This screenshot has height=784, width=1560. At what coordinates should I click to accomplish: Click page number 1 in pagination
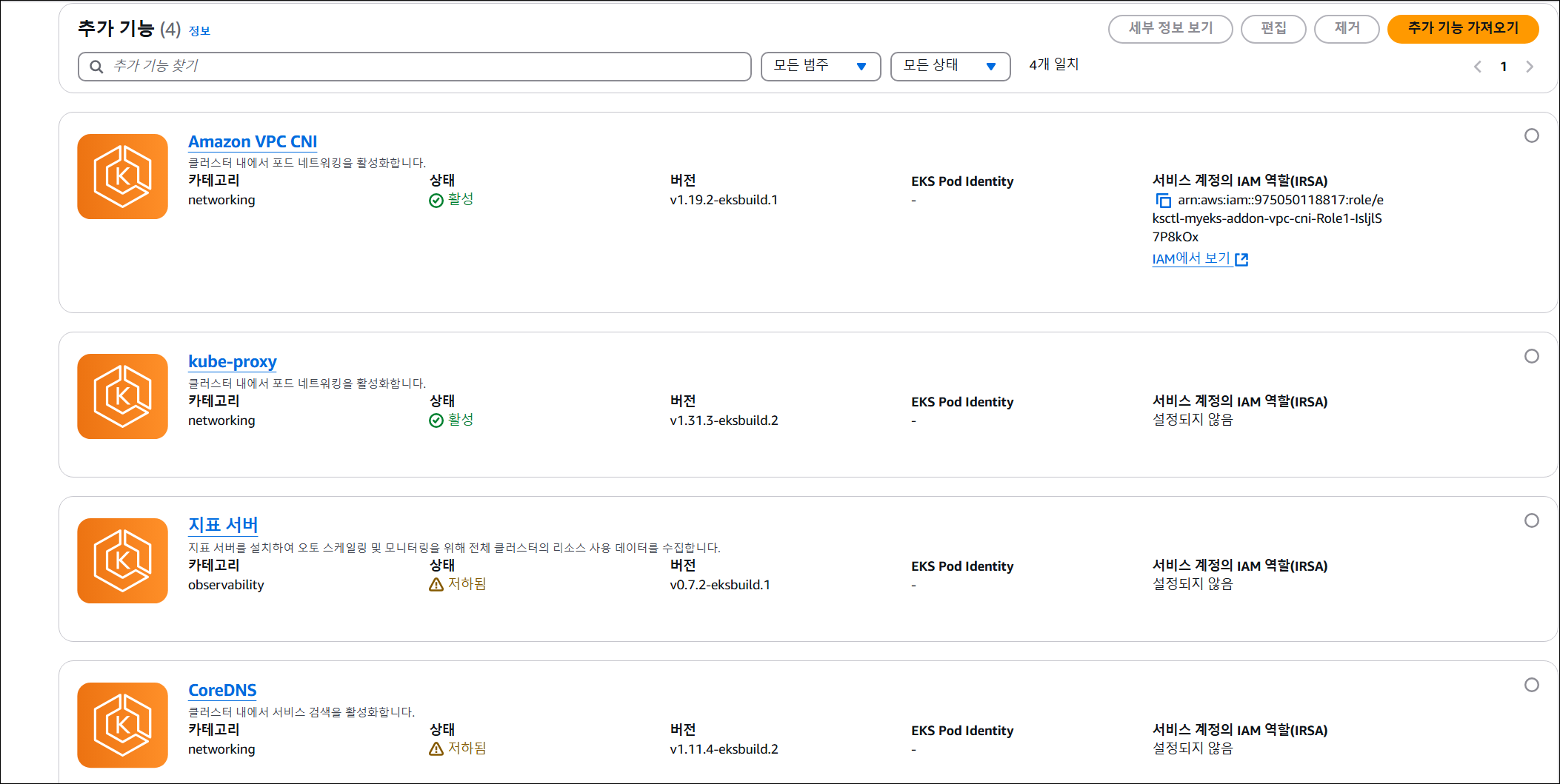click(1504, 67)
